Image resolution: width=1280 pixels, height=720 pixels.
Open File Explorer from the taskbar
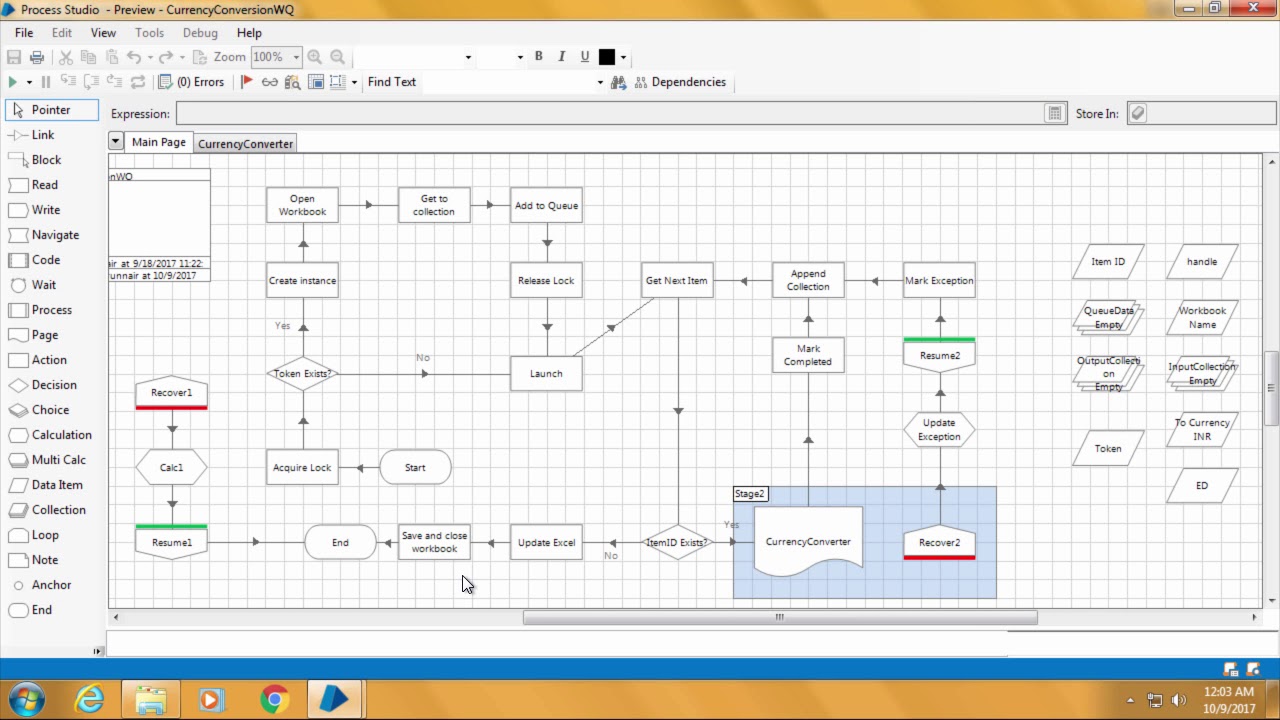click(x=151, y=698)
